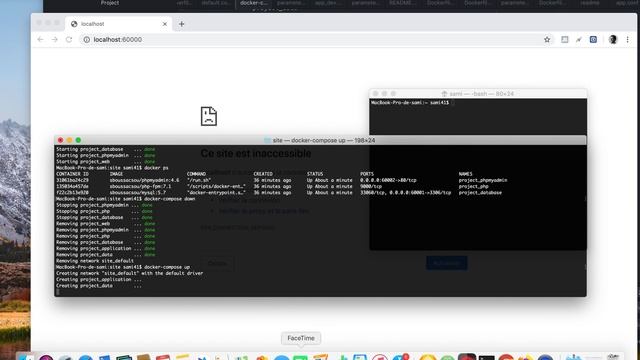
Task: Open a new Chrome tab
Action: tap(182, 24)
